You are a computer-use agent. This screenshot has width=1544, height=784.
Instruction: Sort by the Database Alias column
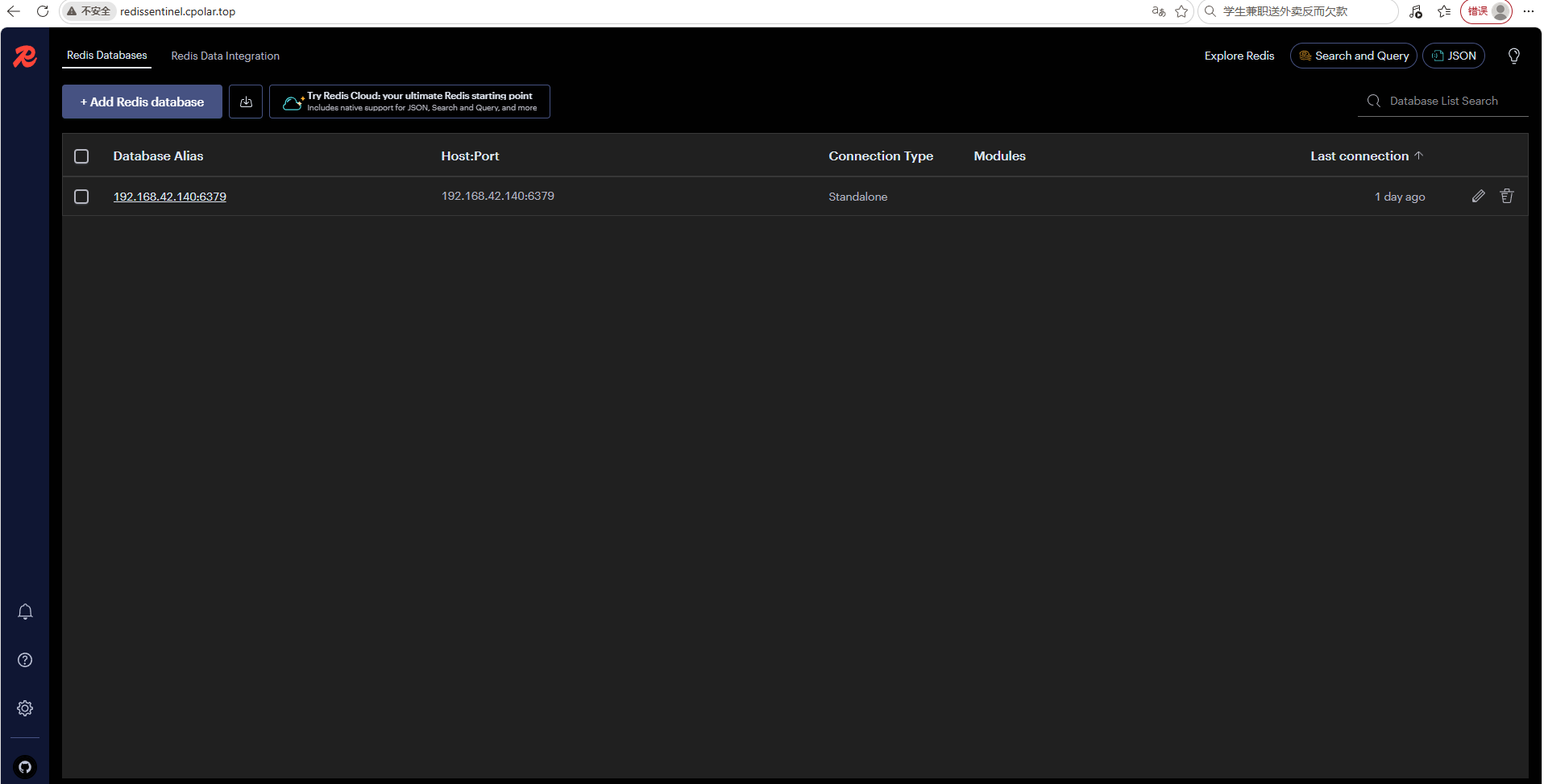158,156
